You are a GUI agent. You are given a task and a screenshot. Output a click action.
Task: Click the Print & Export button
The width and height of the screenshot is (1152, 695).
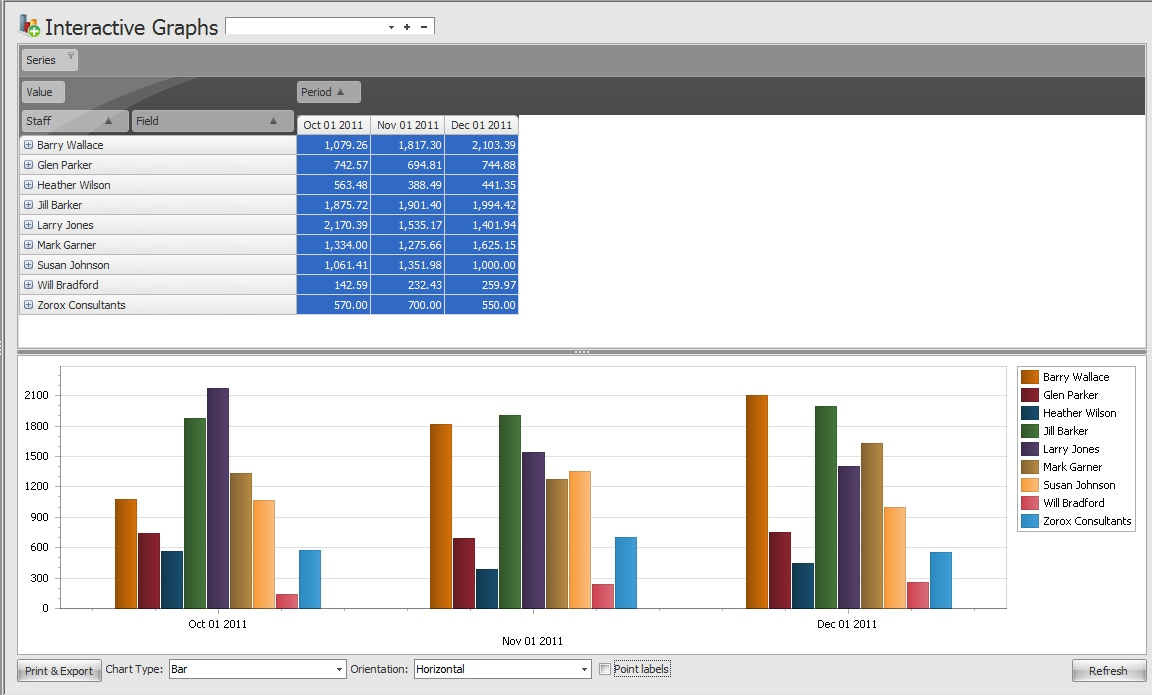click(58, 670)
